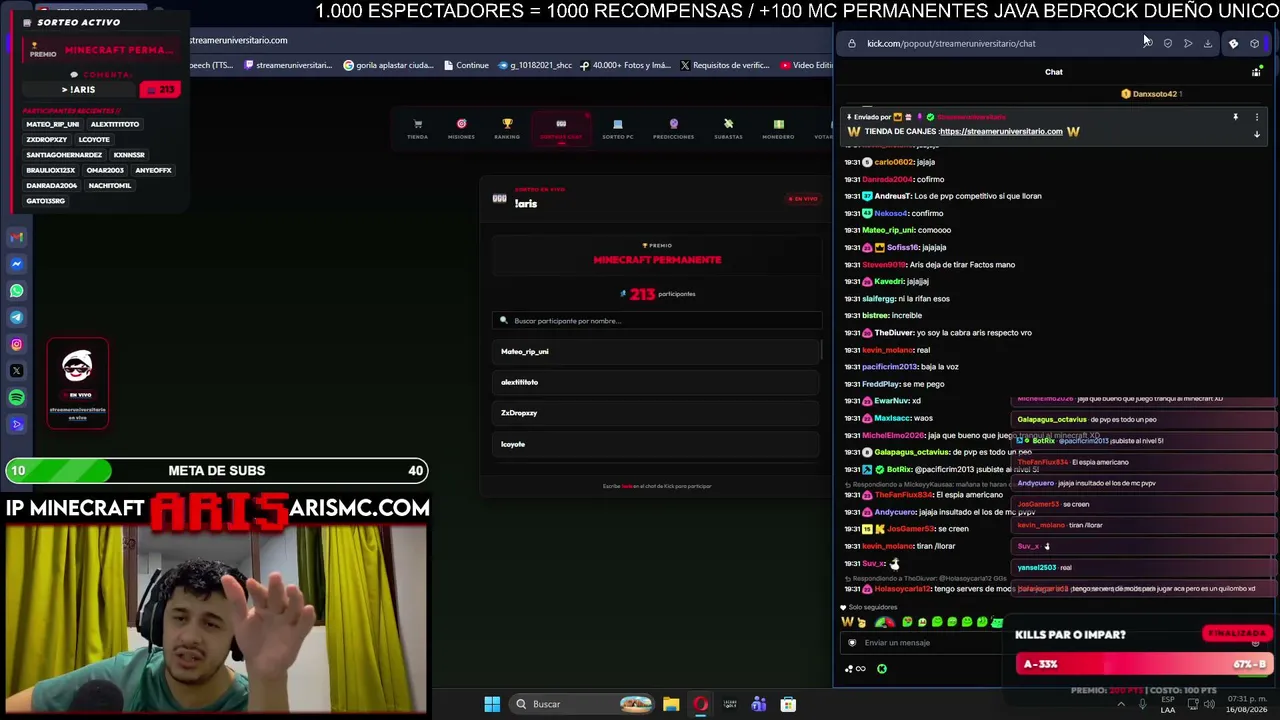The image size is (1280, 720).
Task: Open X icon in browser sidebar
Action: pyautogui.click(x=16, y=371)
